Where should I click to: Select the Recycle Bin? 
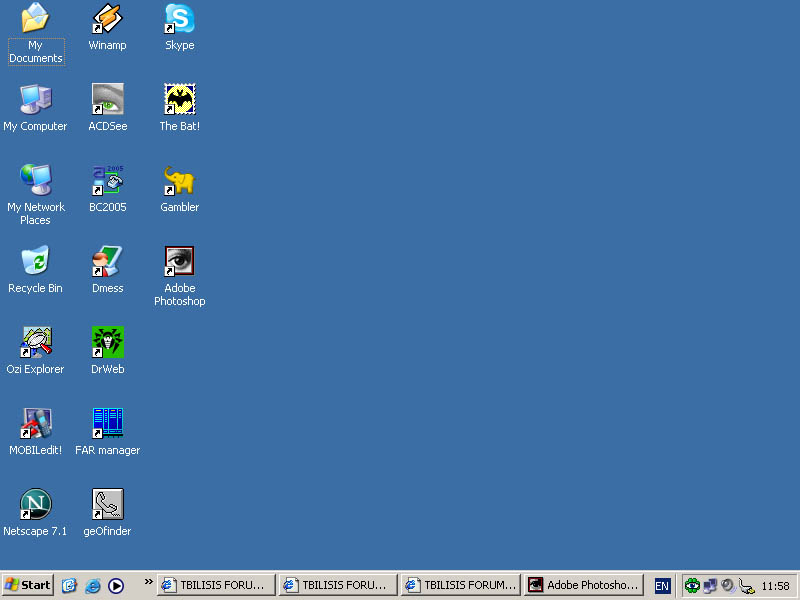point(35,270)
